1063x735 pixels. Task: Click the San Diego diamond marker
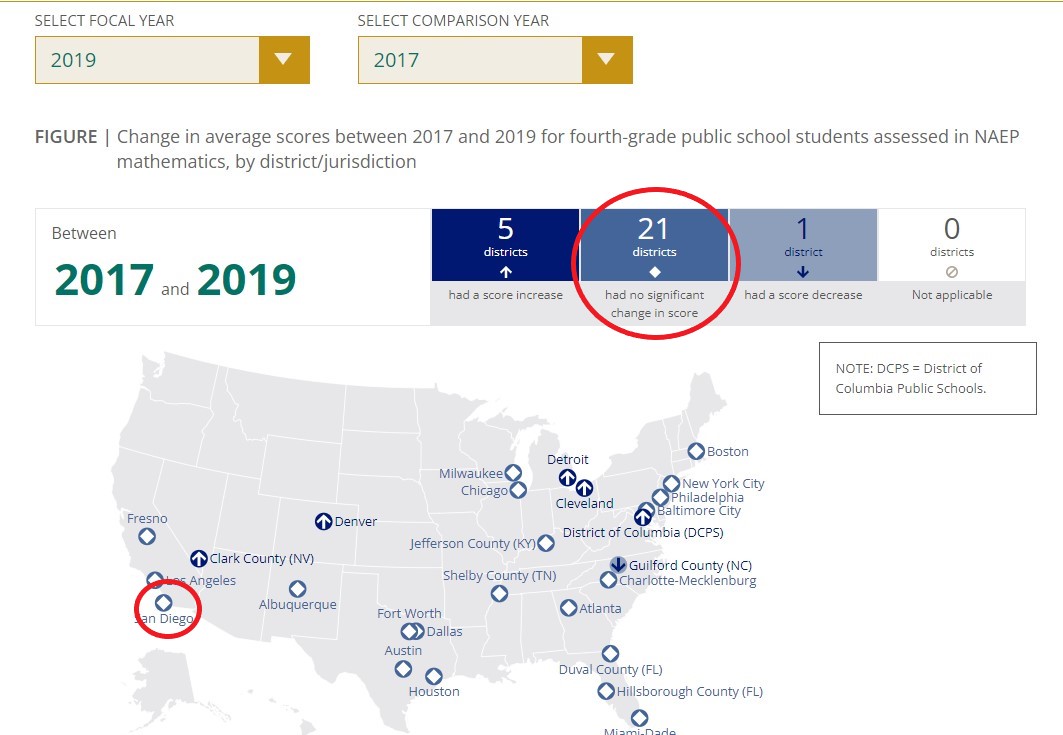coord(163,602)
